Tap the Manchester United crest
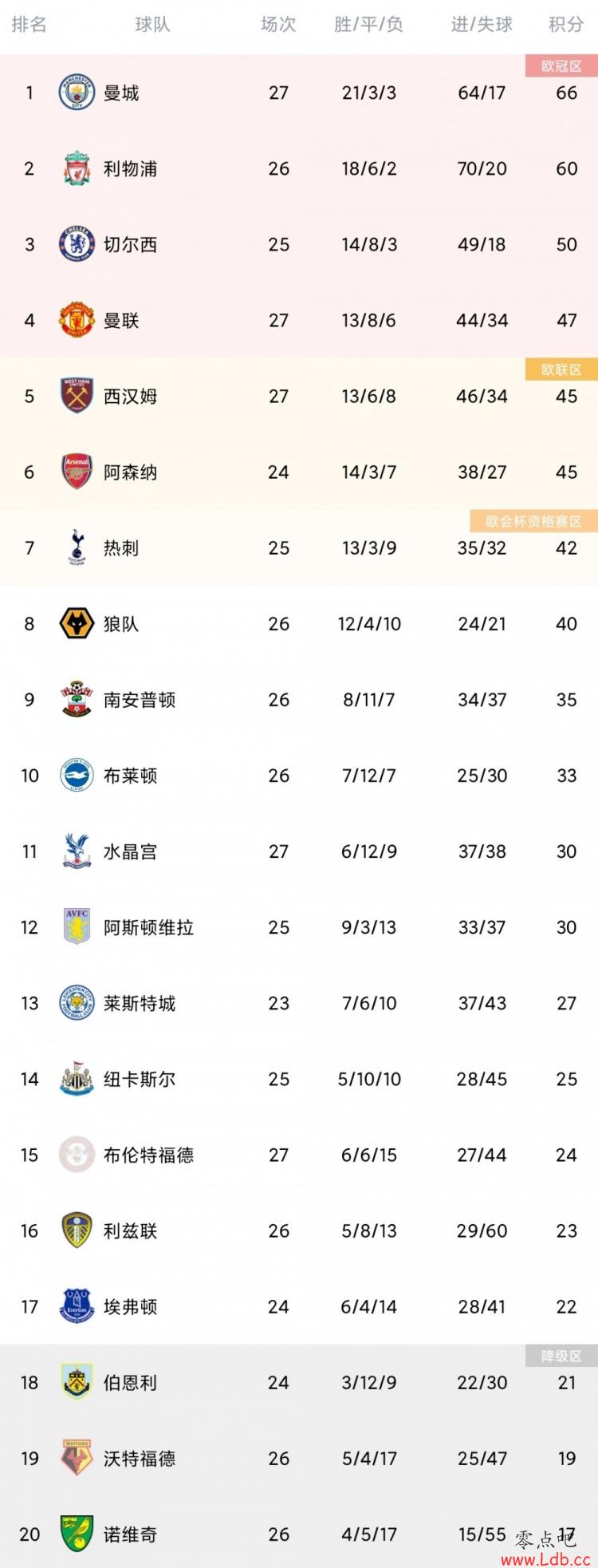This screenshot has width=598, height=1568. [x=77, y=320]
